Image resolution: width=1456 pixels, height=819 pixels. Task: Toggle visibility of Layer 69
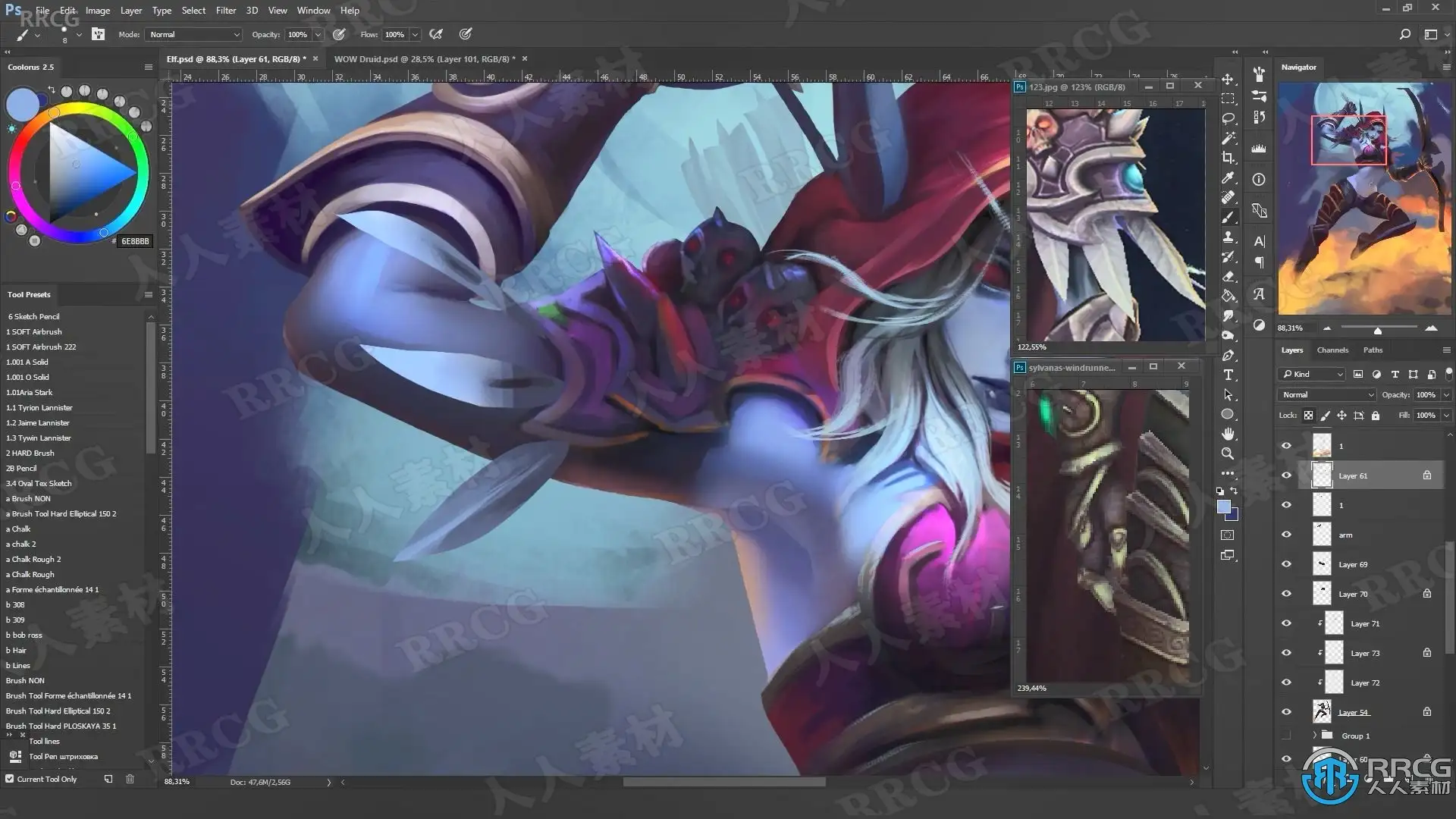[x=1286, y=564]
